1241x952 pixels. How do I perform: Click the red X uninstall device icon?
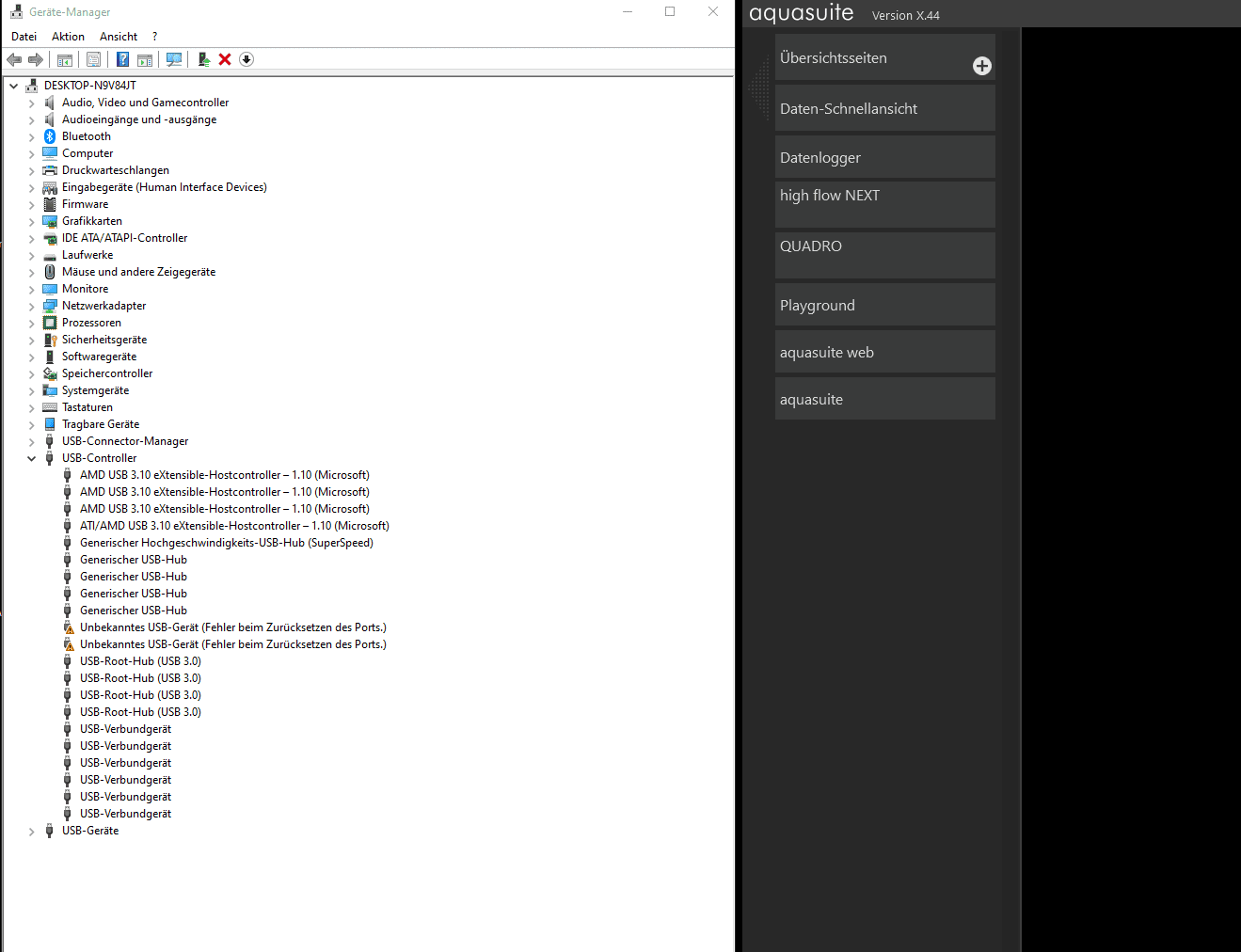coord(225,59)
